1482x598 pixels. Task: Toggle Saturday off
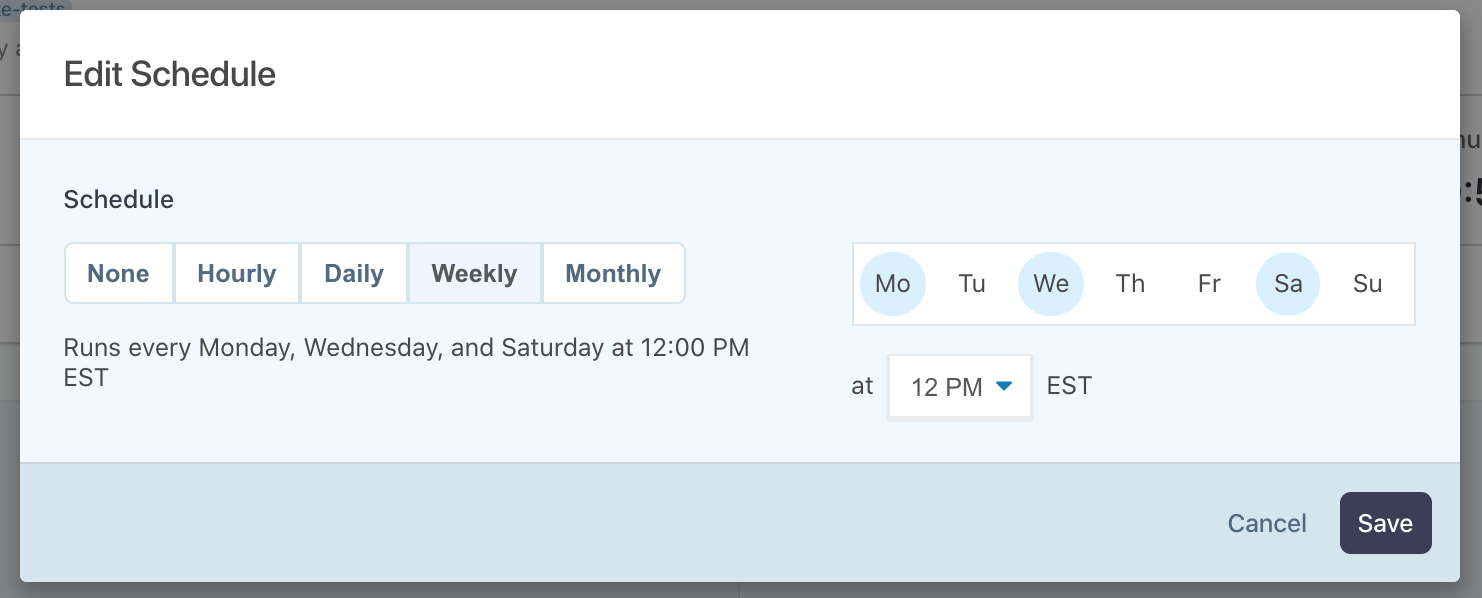point(1287,283)
